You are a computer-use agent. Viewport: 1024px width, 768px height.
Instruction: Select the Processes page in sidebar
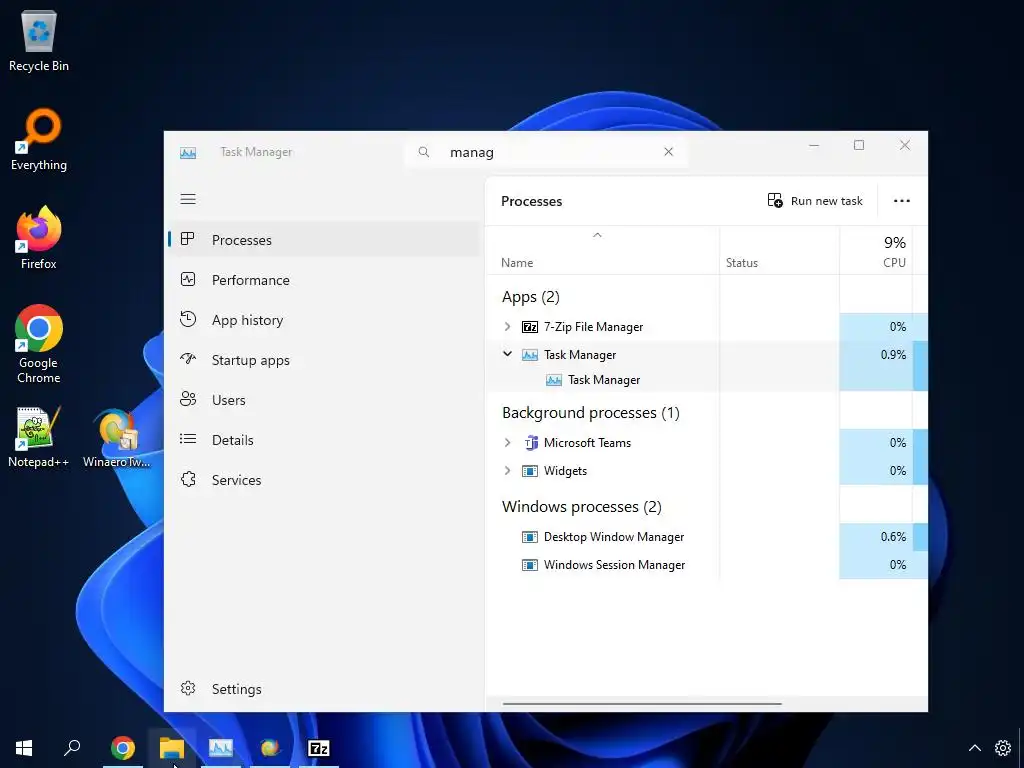[325, 240]
